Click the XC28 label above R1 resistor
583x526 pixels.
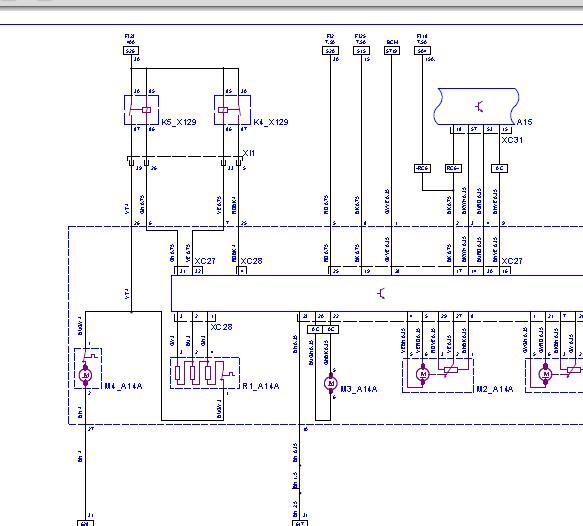tap(221, 327)
